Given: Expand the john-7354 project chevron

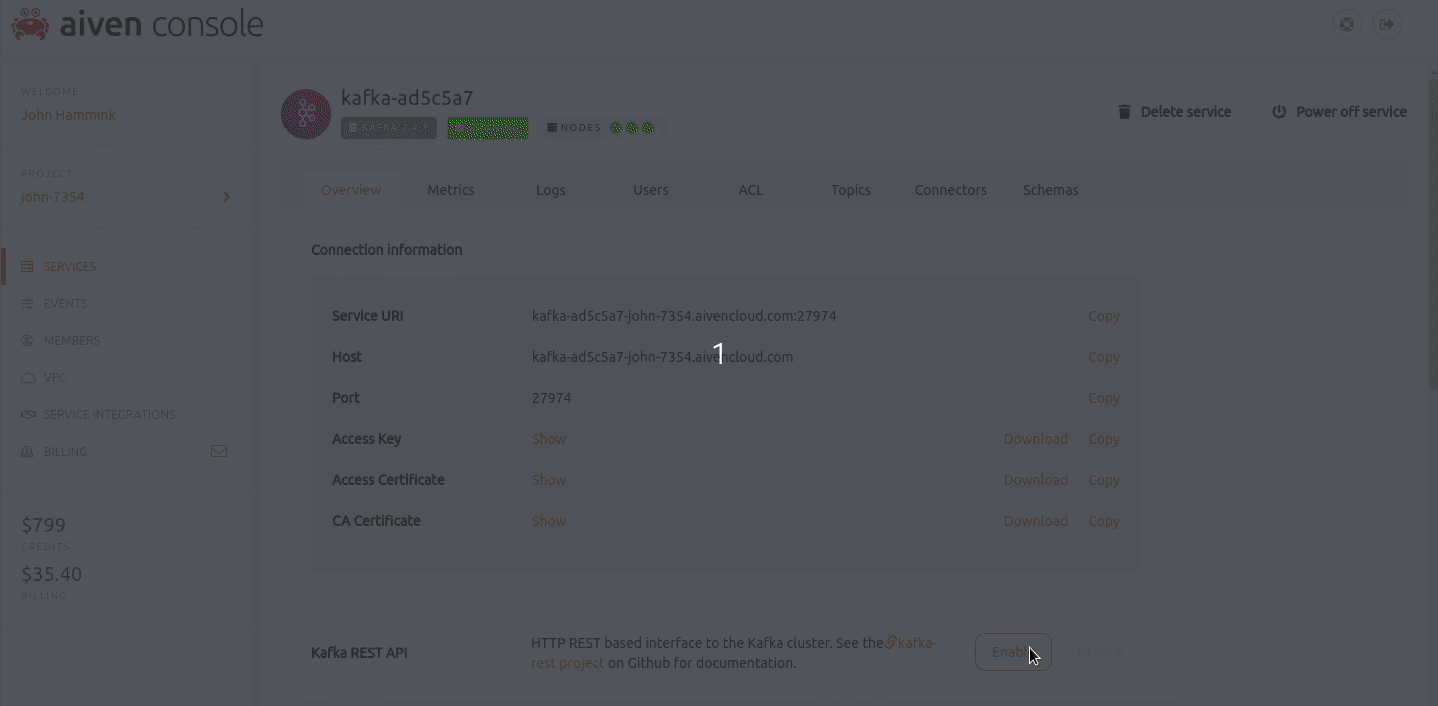Looking at the screenshot, I should pyautogui.click(x=225, y=197).
